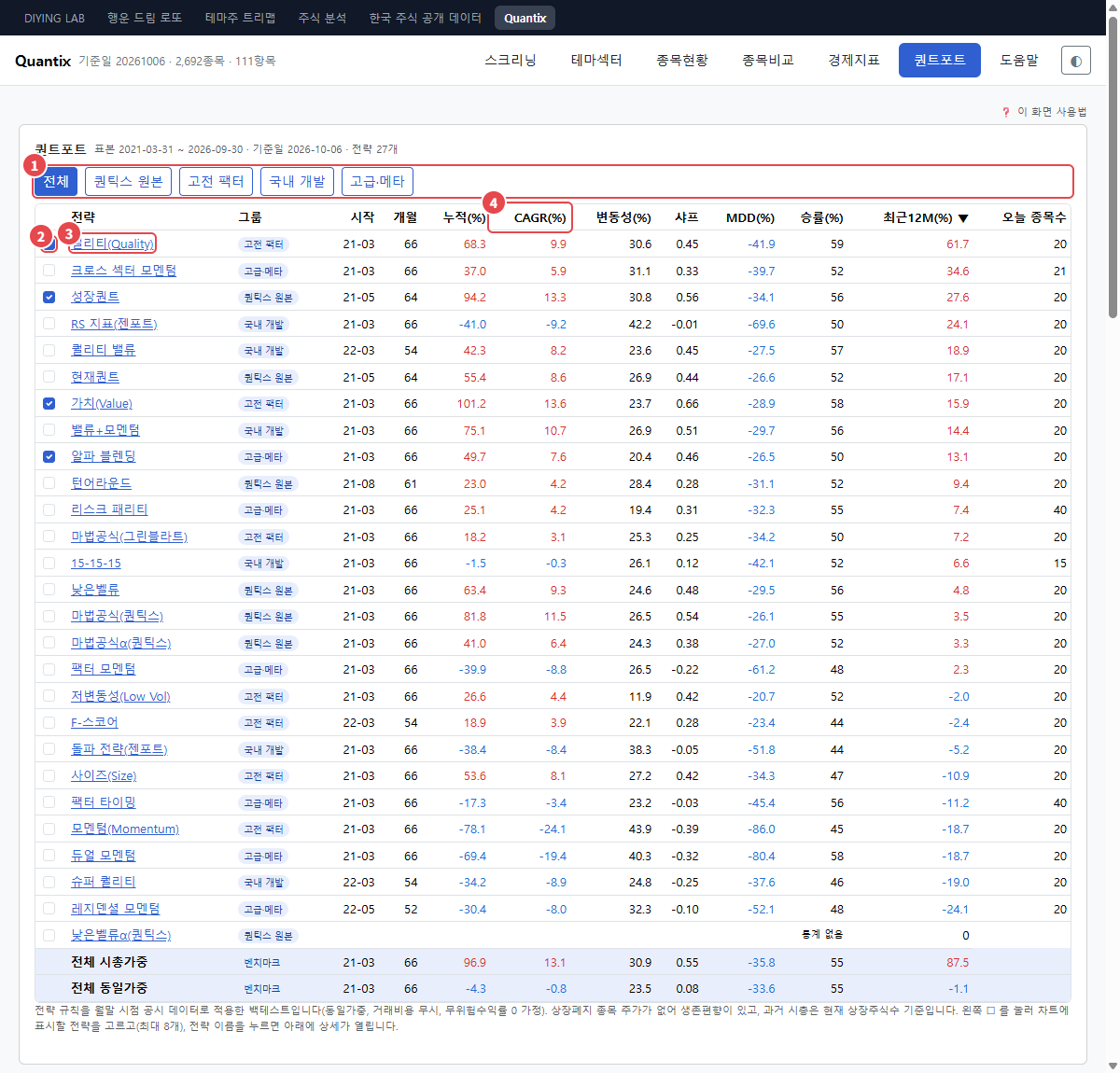1120x1073 pixels.
Task: Open 주식 분석 in top bar
Action: click(322, 18)
